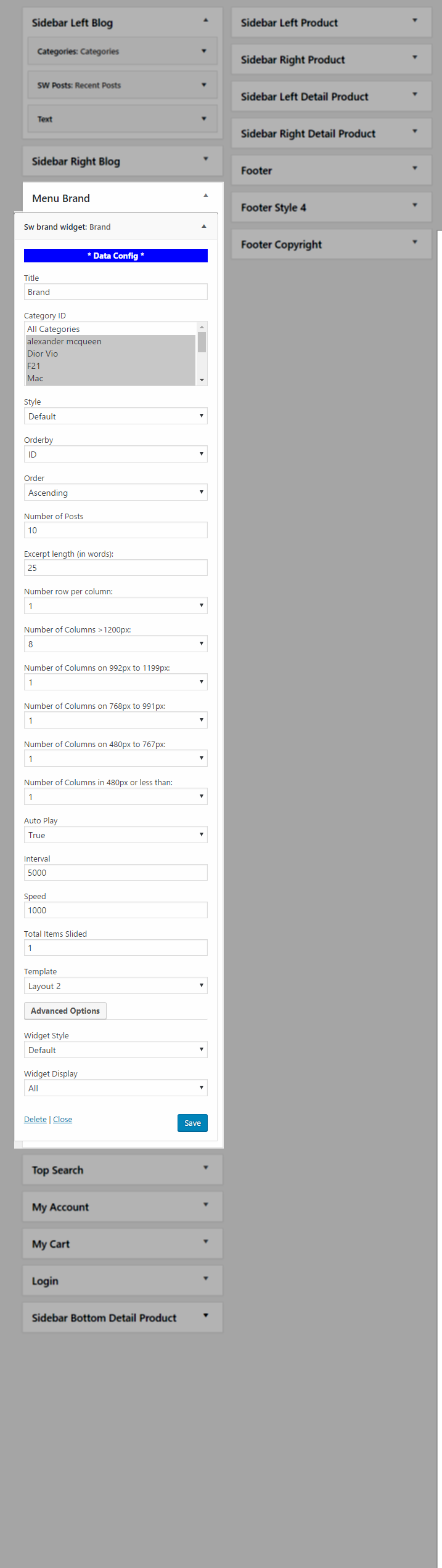Click the Save button
442x1568 pixels.
click(192, 1123)
